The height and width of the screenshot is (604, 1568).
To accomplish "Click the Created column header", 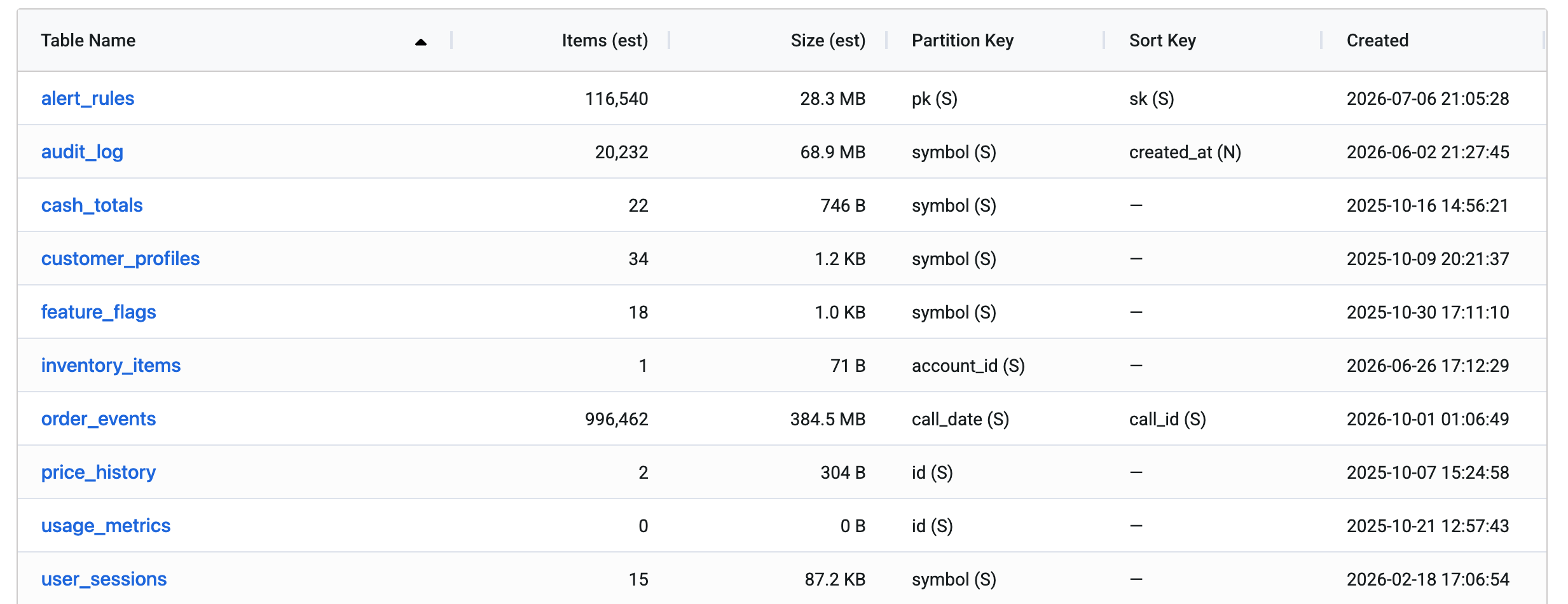I will point(1377,41).
